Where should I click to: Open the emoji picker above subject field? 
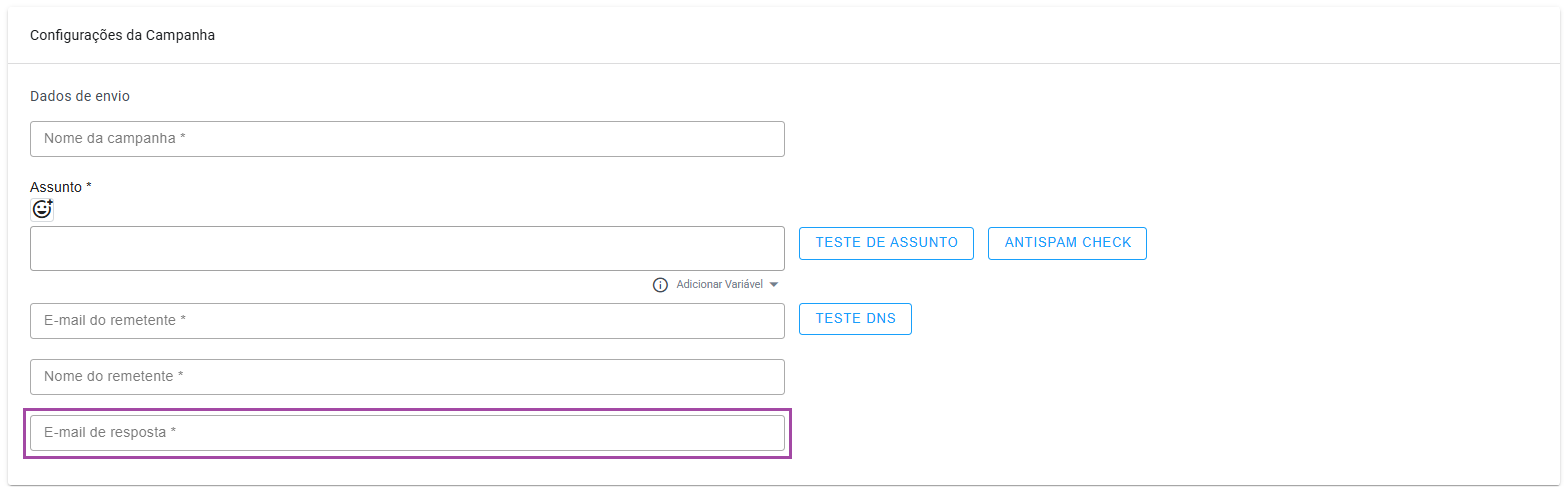pos(42,209)
